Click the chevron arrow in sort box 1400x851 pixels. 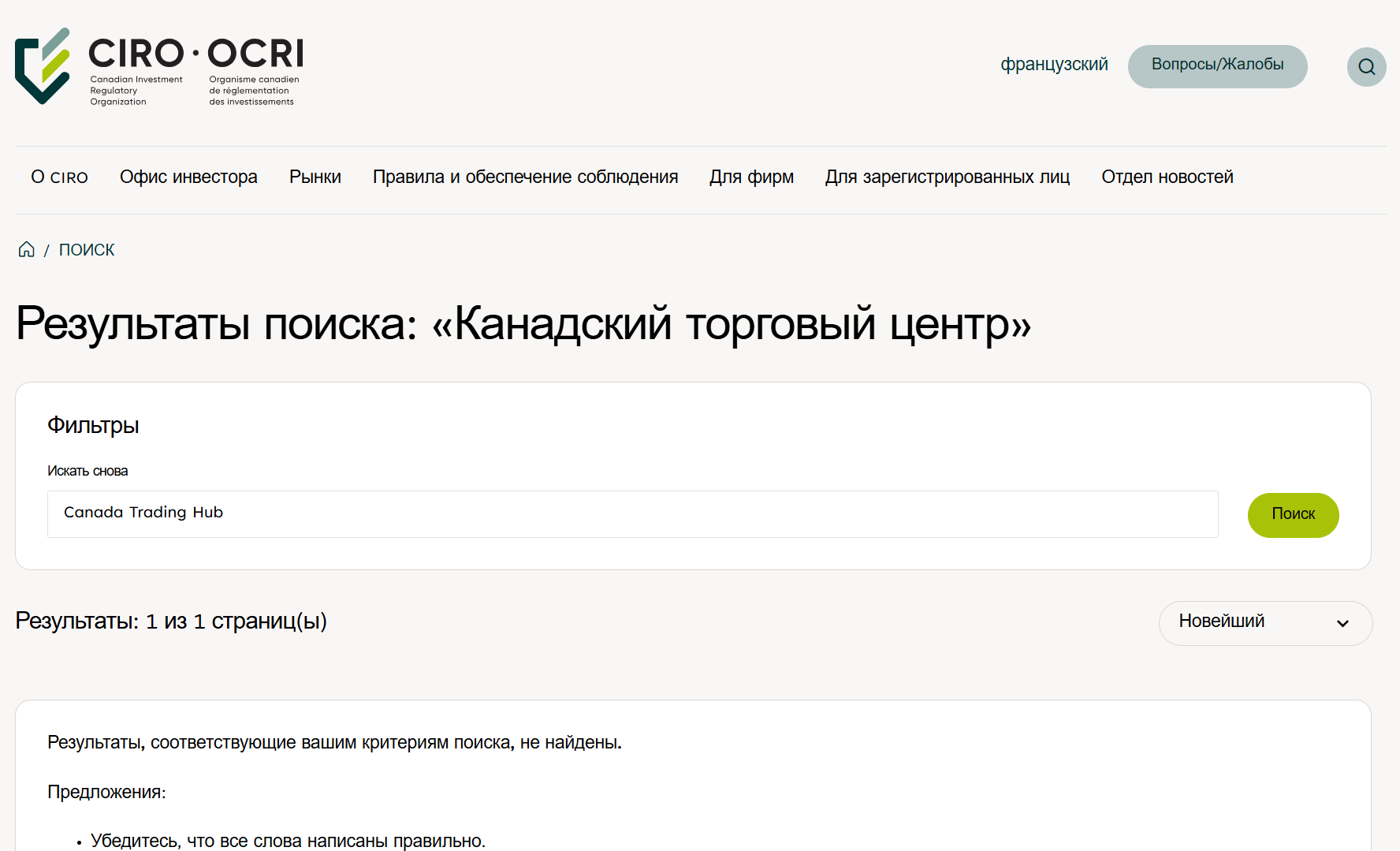1342,623
